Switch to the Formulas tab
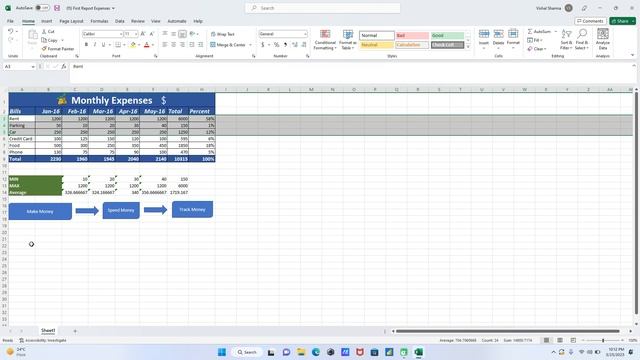This screenshot has height=360, width=640. coord(99,21)
